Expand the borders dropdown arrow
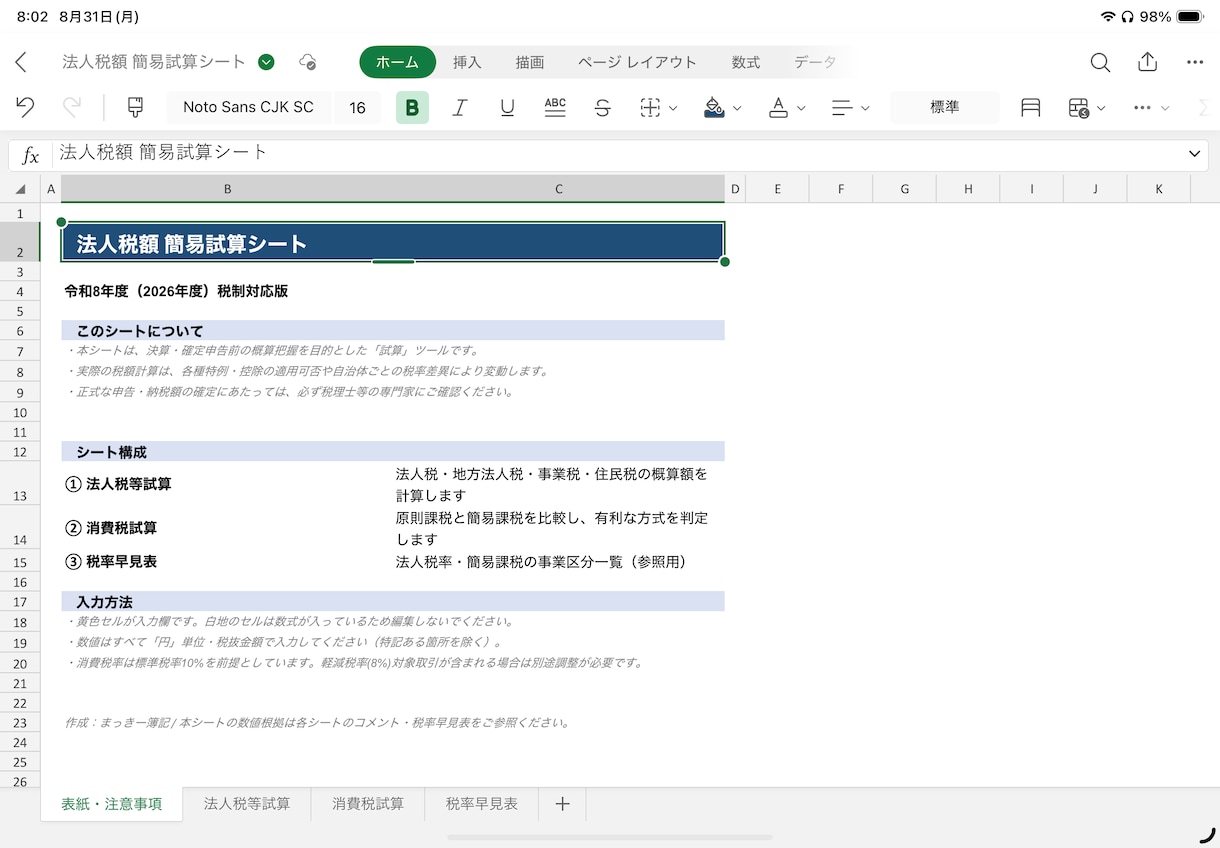Viewport: 1220px width, 848px height. click(x=673, y=108)
